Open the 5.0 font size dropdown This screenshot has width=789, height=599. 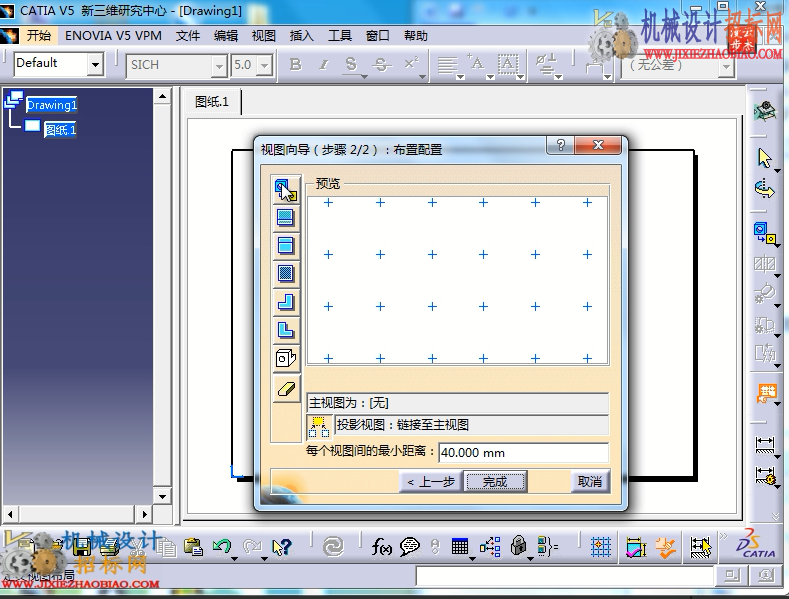265,65
